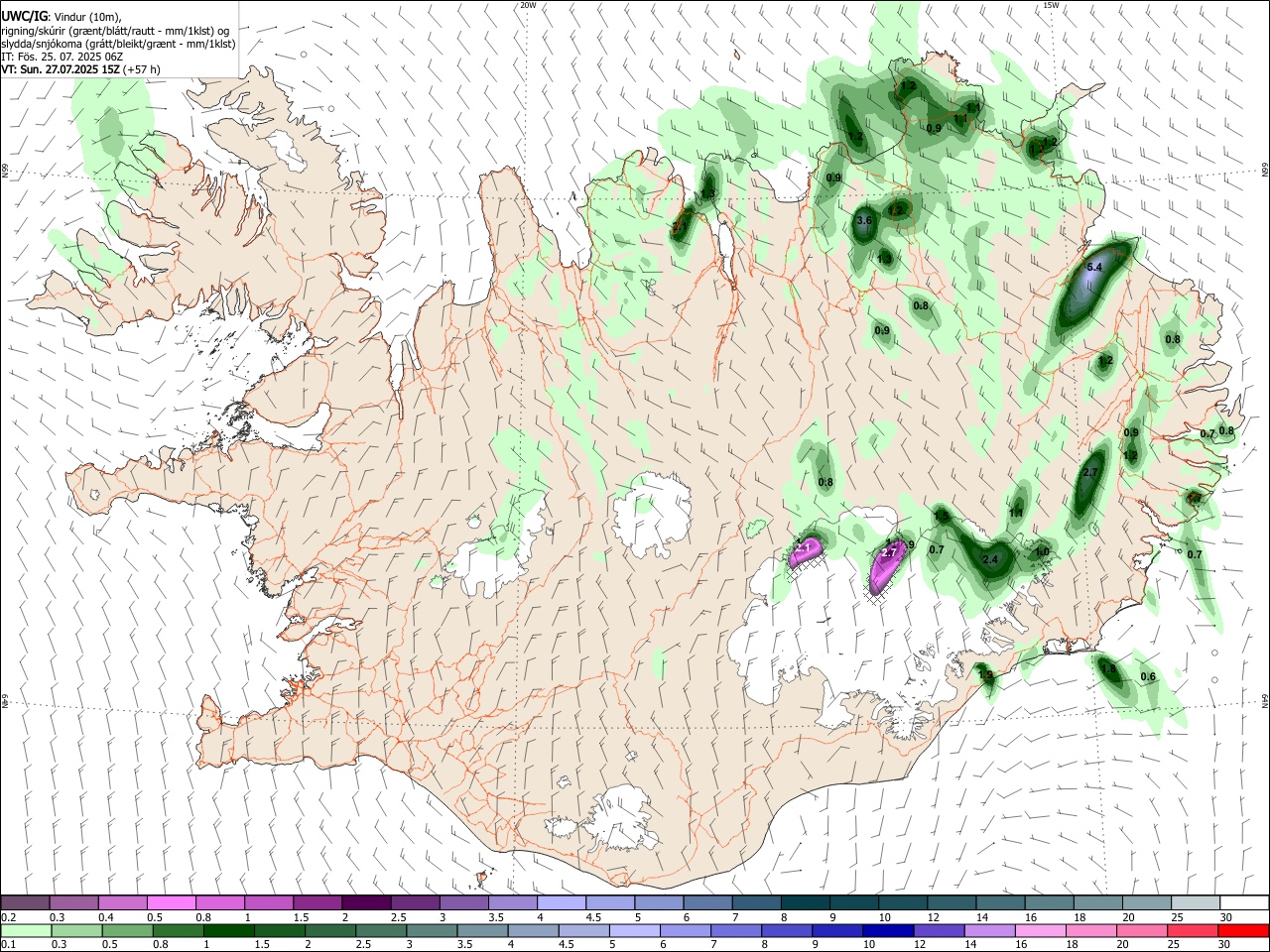Select the initial time "IT: Fös. 25. 07. 2025 06Z"
Viewport: 1270px width, 952px height.
(x=62, y=57)
